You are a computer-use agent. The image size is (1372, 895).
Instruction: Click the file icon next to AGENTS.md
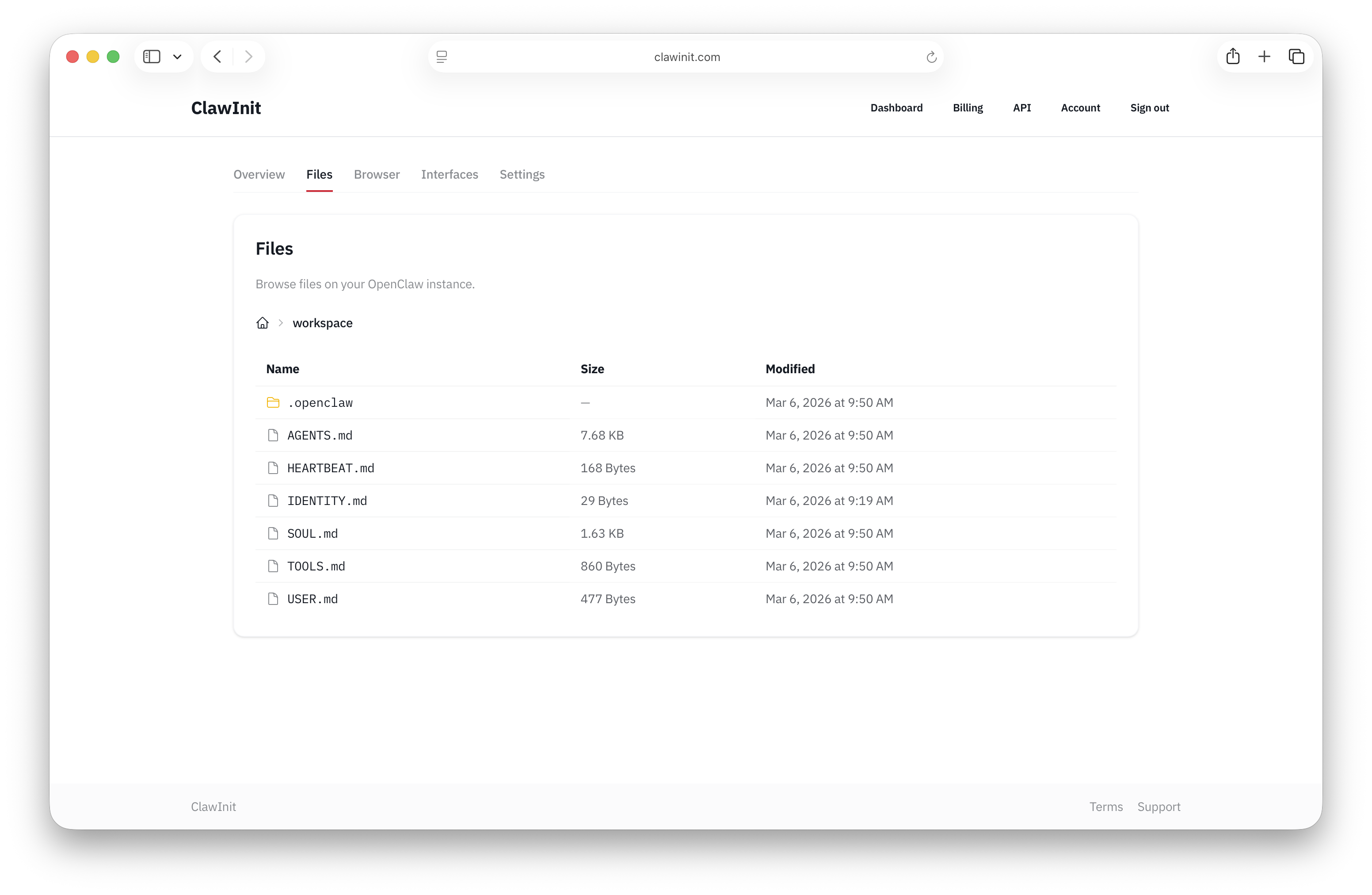click(x=273, y=436)
